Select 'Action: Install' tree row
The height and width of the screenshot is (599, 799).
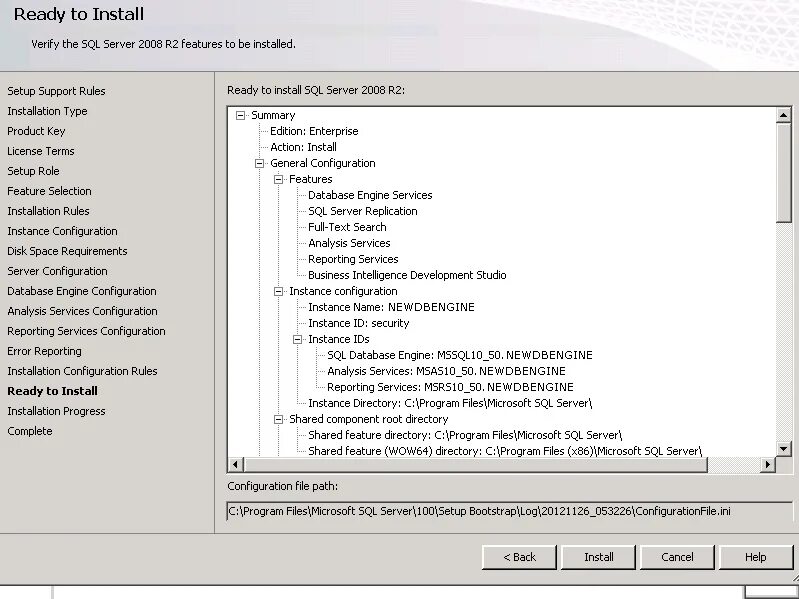pyautogui.click(x=304, y=147)
